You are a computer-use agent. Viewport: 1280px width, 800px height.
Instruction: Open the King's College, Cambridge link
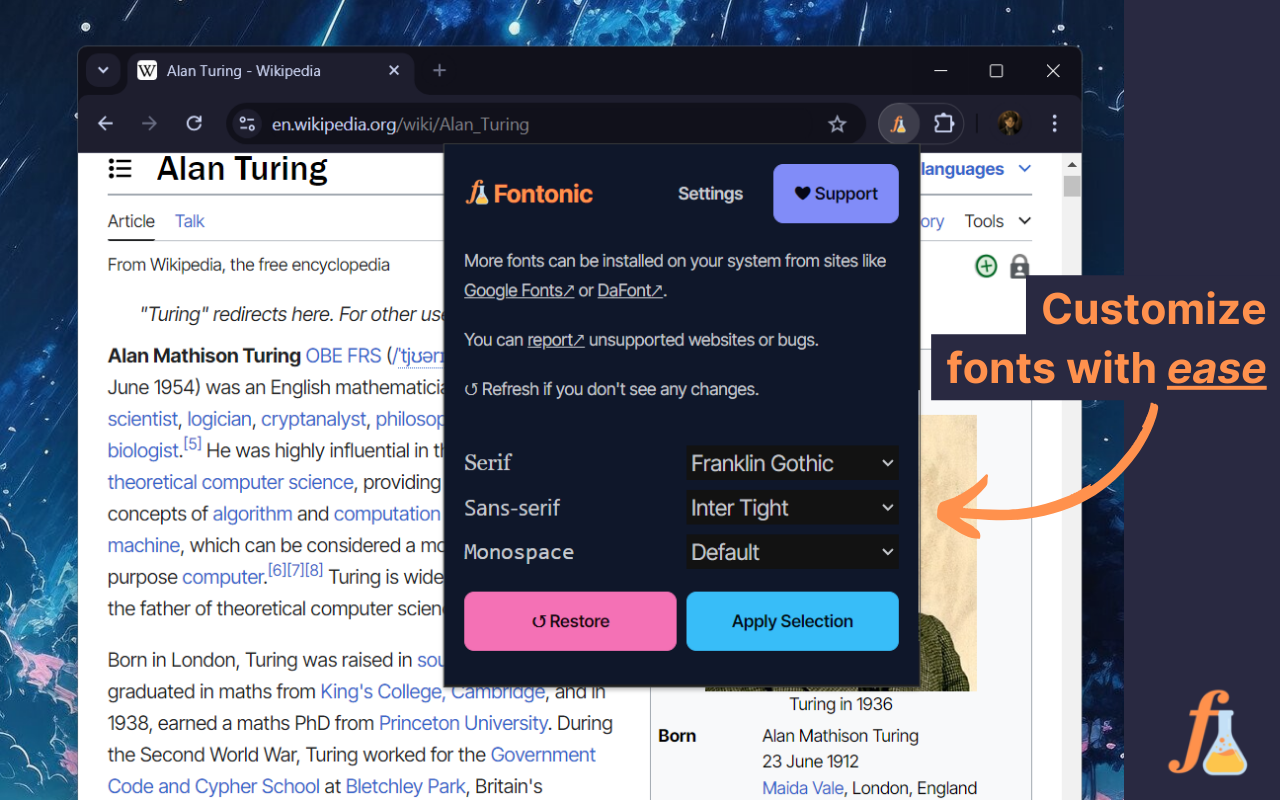pos(433,691)
